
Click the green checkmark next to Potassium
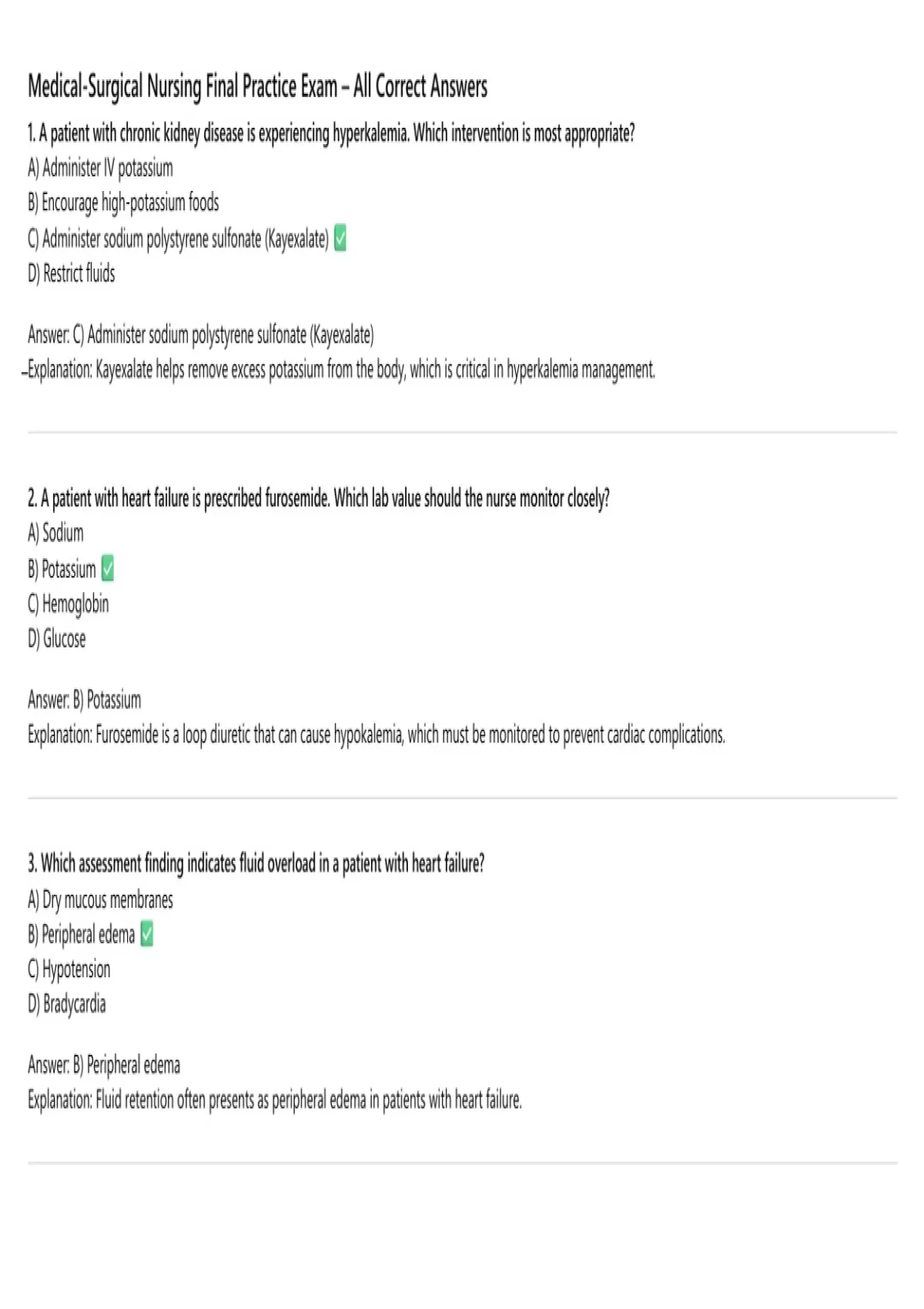click(x=108, y=569)
